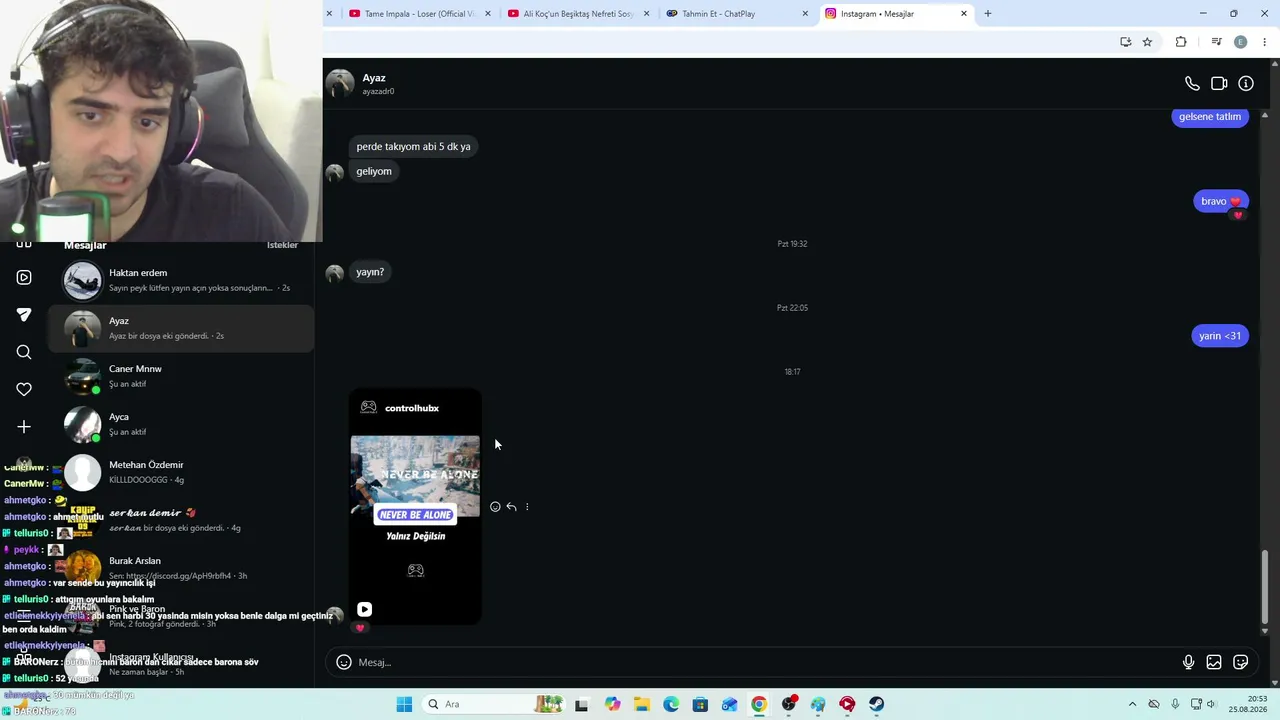Open File Explorer from taskbar
The image size is (1280, 720).
coord(641,704)
